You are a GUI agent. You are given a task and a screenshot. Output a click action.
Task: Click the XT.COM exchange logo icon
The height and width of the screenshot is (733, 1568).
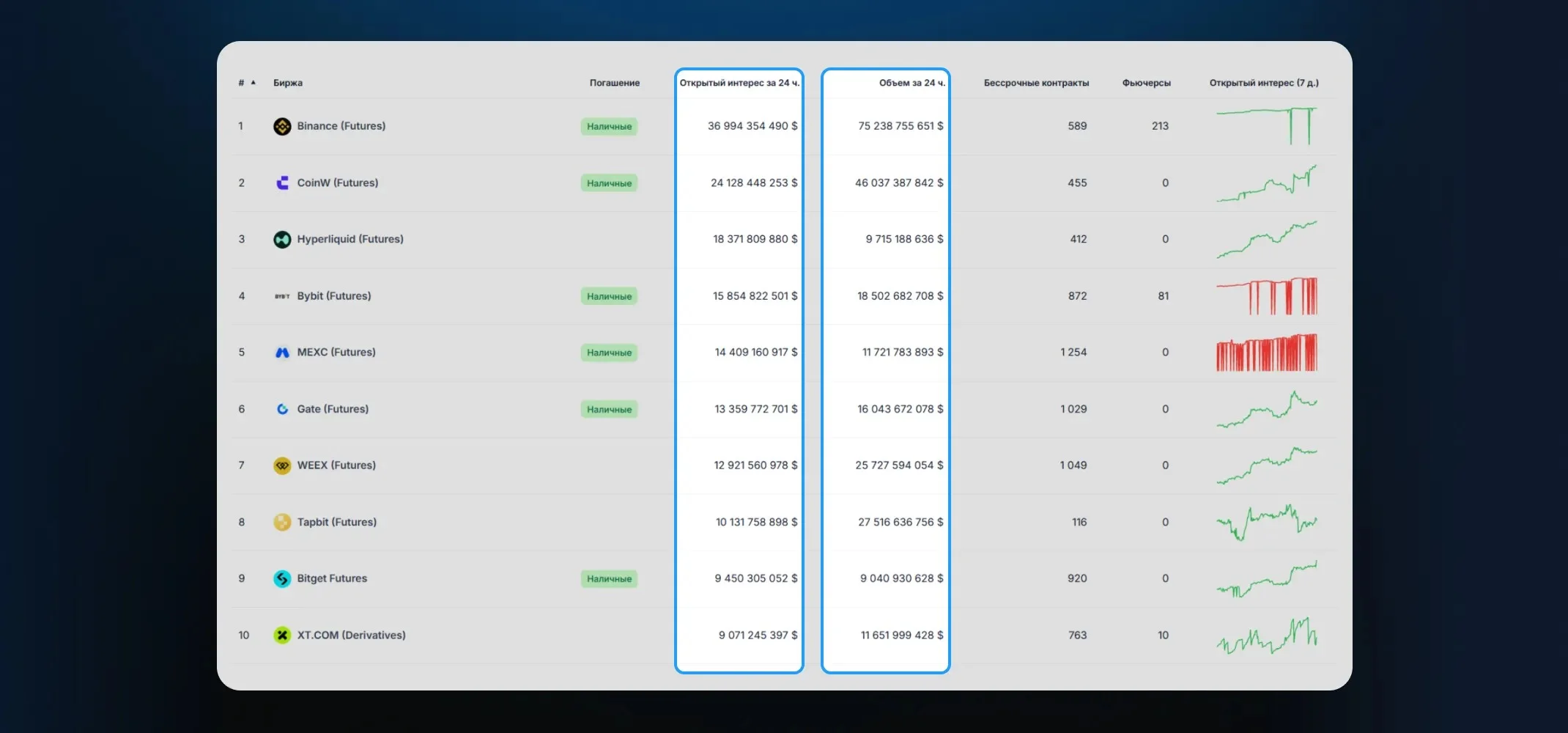pyautogui.click(x=282, y=636)
